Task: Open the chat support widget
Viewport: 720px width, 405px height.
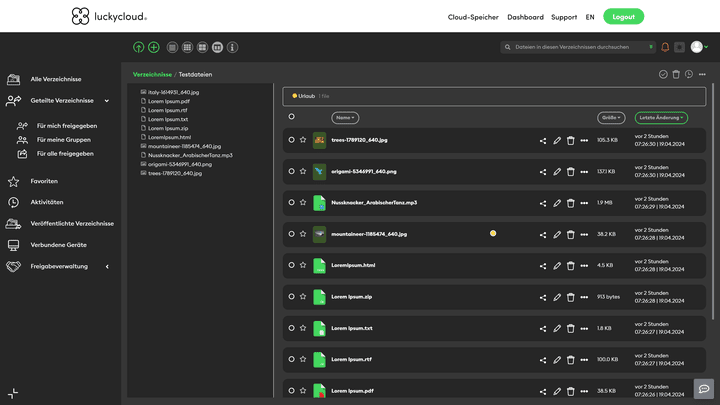Action: click(703, 389)
